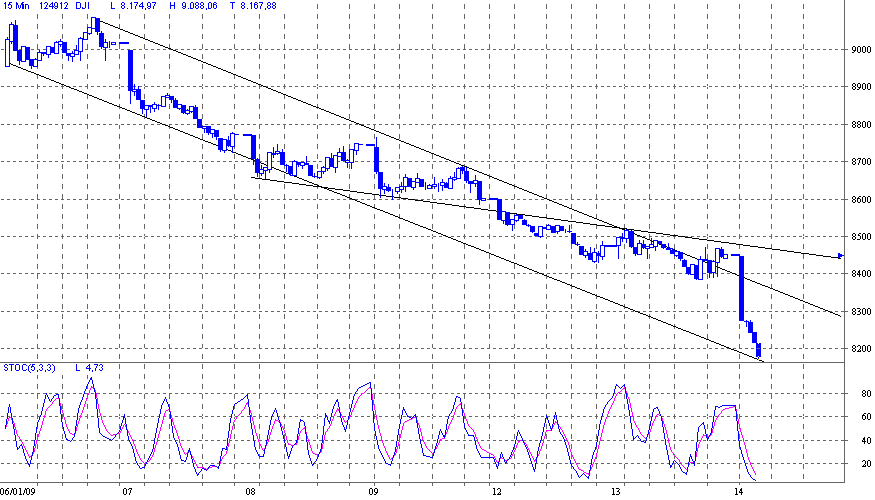The image size is (875, 500).
Task: Click the 9000 price axis label
Action: (x=861, y=50)
